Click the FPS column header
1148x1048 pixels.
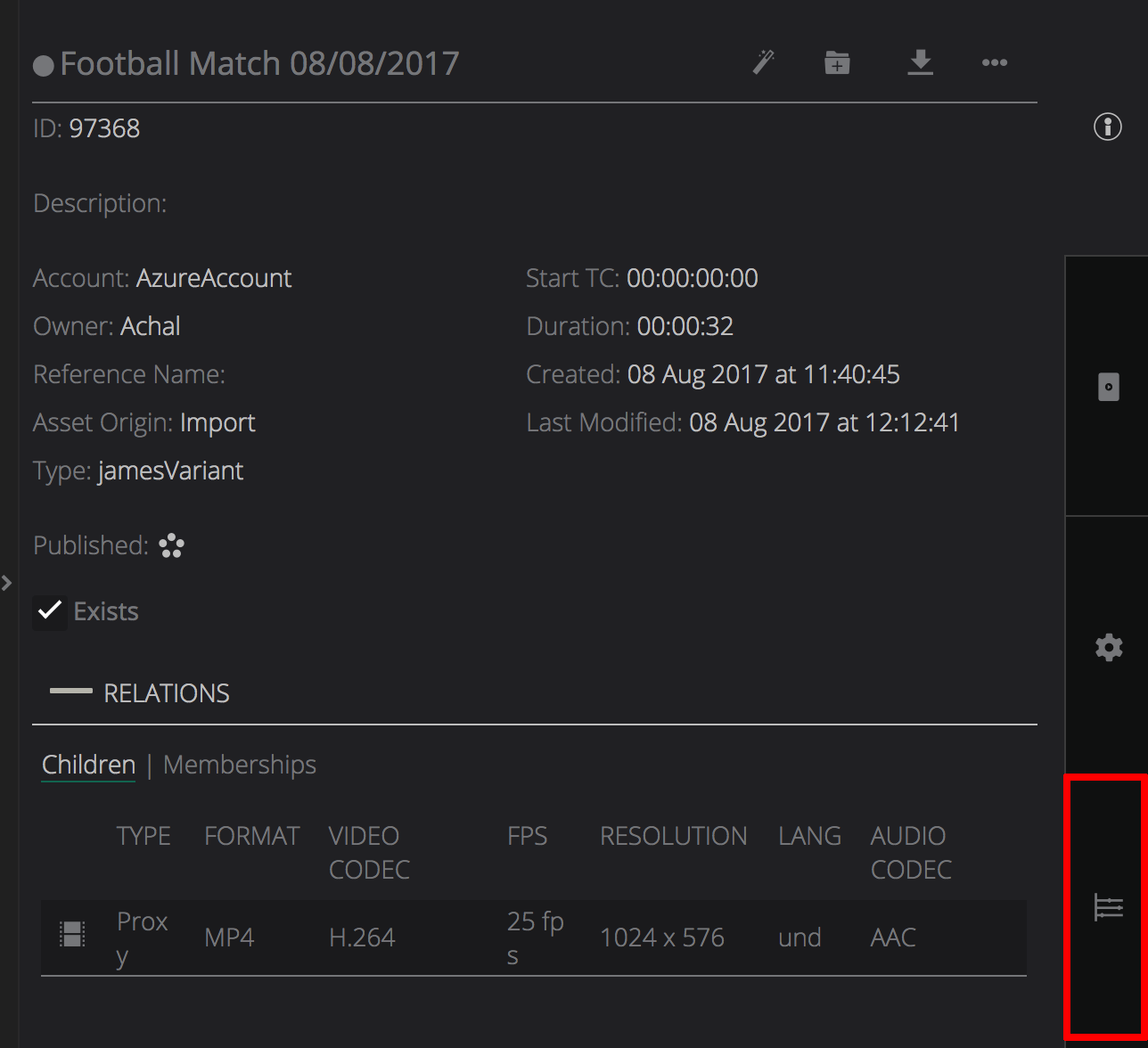tap(527, 836)
